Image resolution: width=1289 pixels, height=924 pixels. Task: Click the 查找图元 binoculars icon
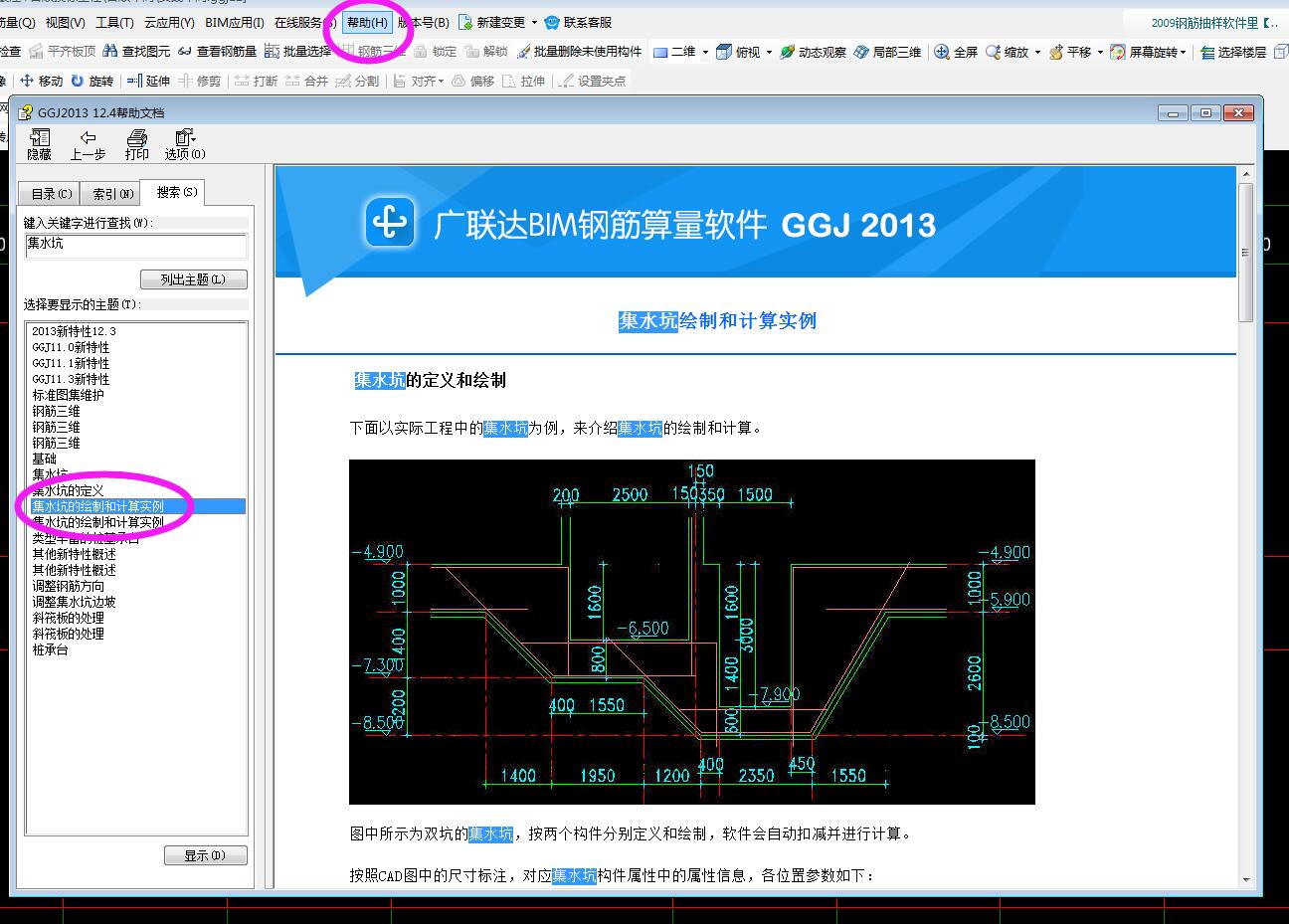click(110, 52)
